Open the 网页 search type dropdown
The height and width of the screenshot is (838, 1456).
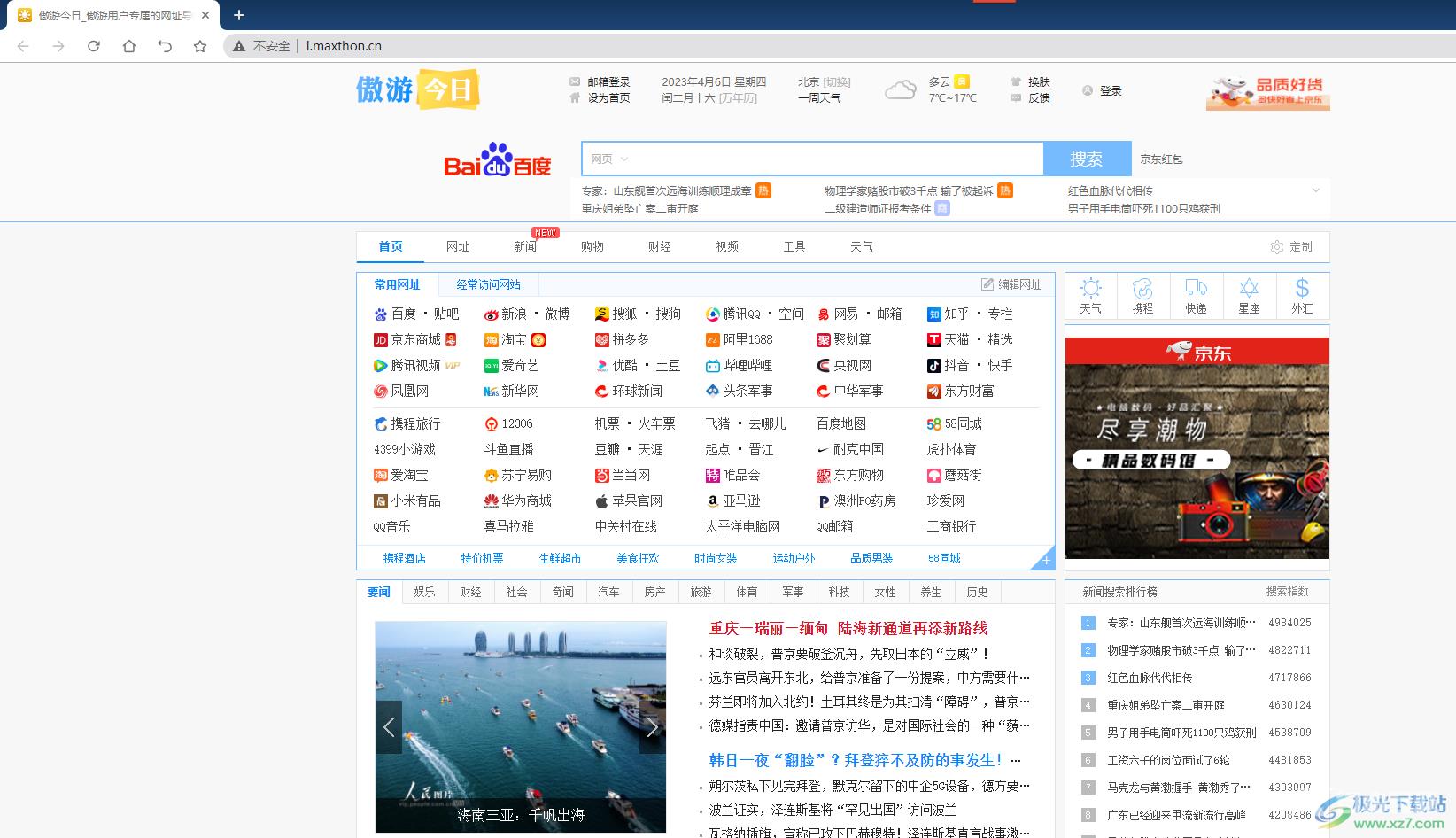pos(610,159)
